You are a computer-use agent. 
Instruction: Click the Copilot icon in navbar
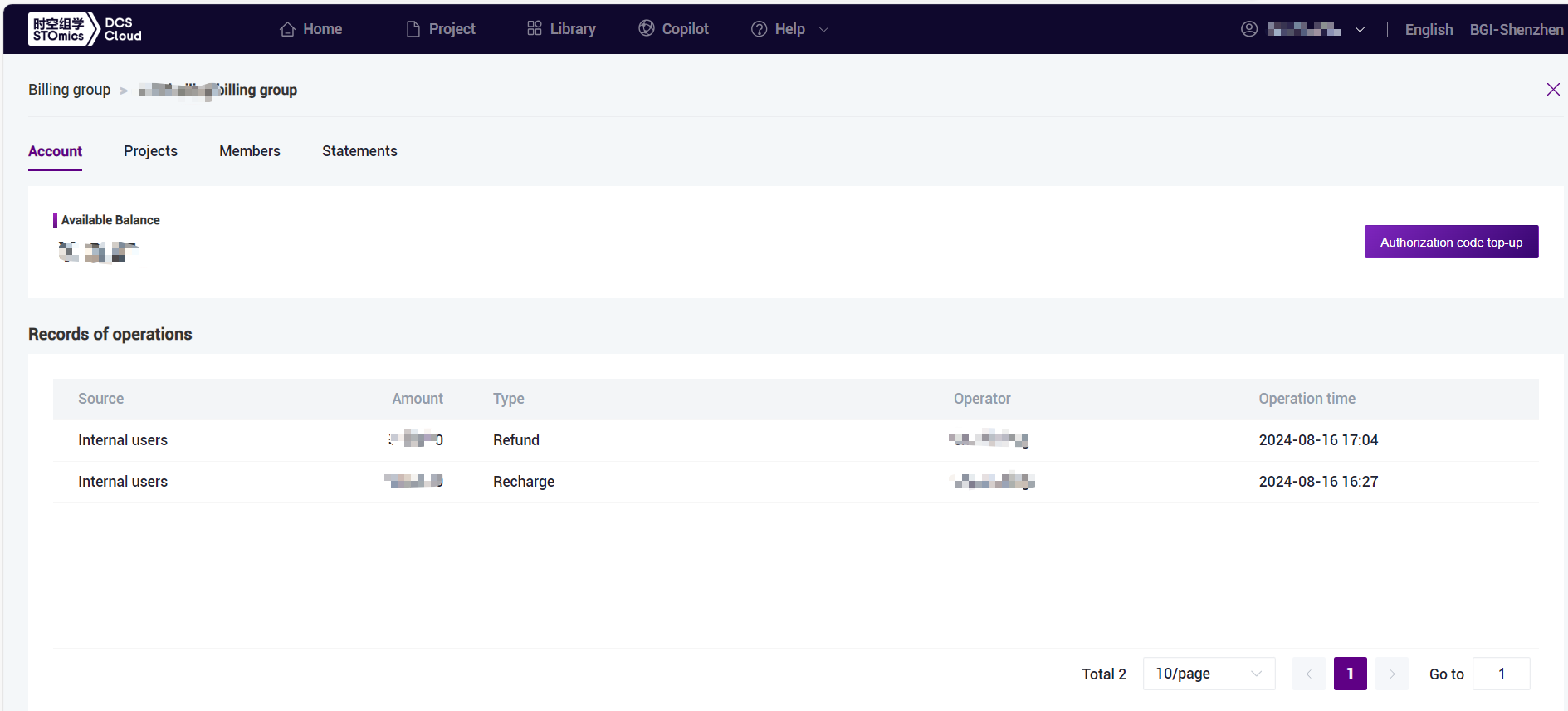pos(646,28)
